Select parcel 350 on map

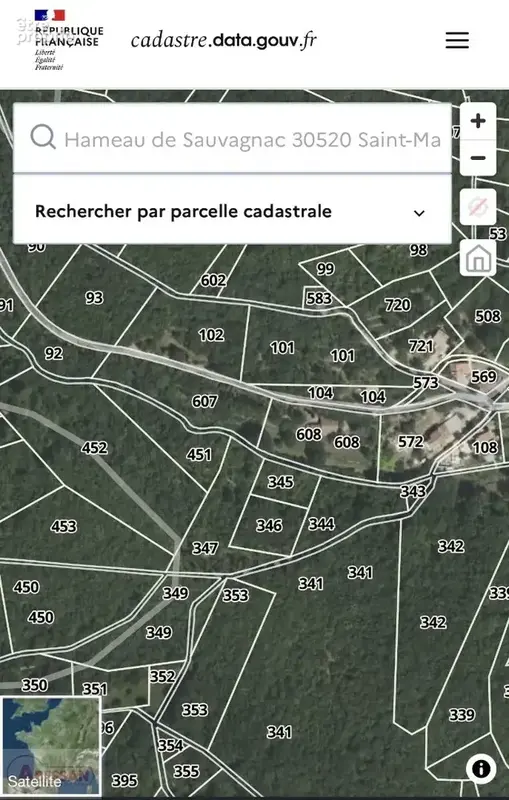tap(34, 685)
